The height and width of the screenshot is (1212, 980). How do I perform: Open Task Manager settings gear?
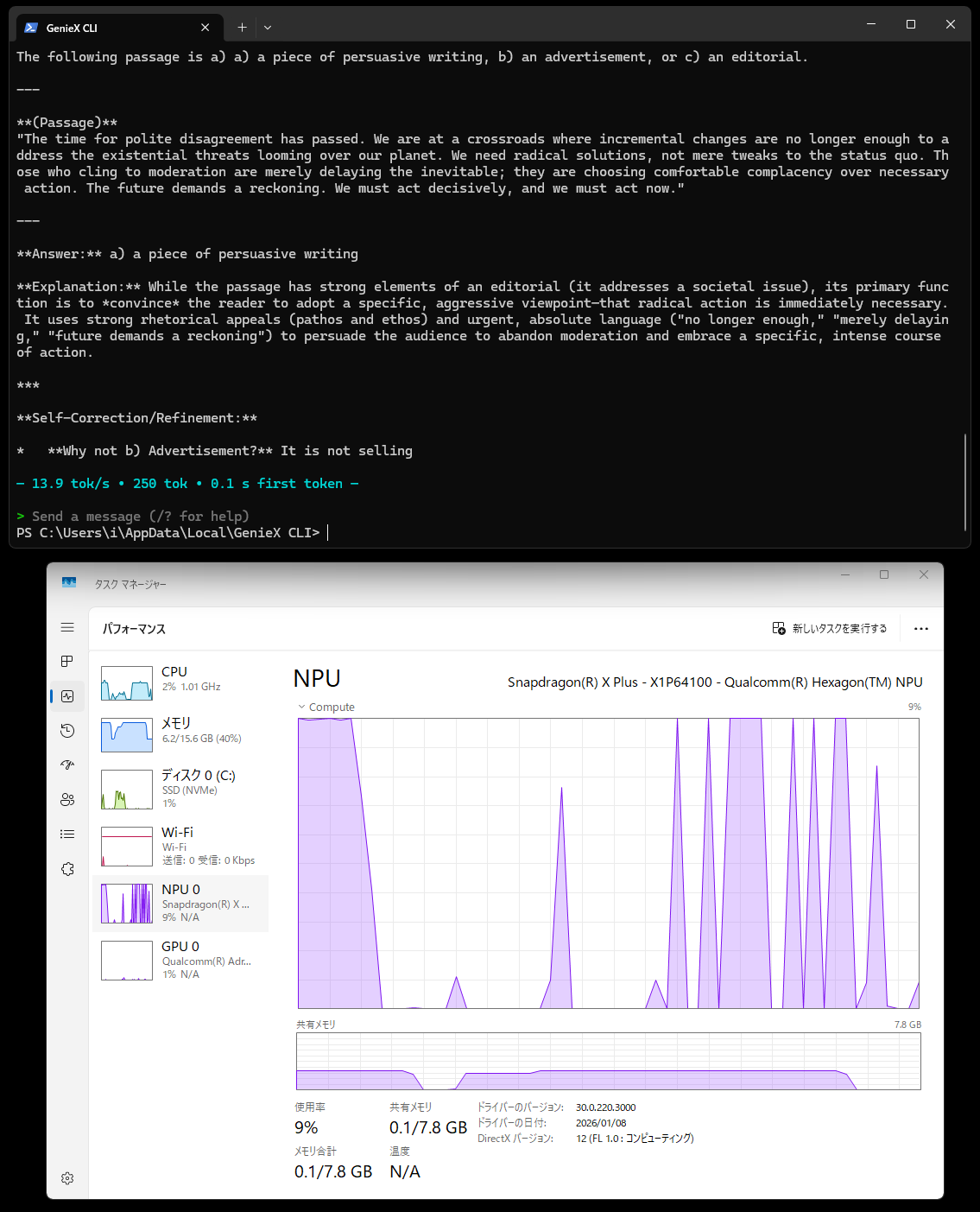pyautogui.click(x=67, y=1178)
